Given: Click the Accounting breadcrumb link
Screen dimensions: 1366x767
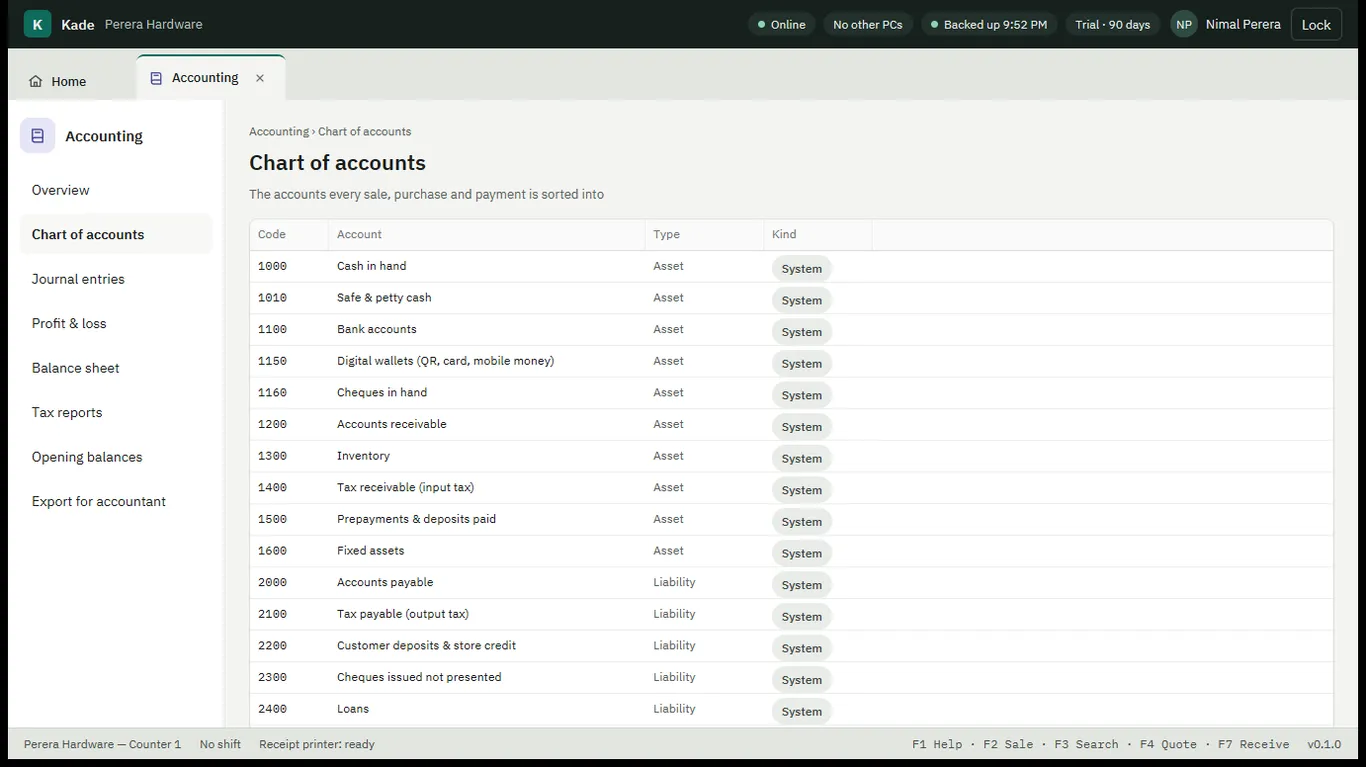Looking at the screenshot, I should tap(279, 131).
